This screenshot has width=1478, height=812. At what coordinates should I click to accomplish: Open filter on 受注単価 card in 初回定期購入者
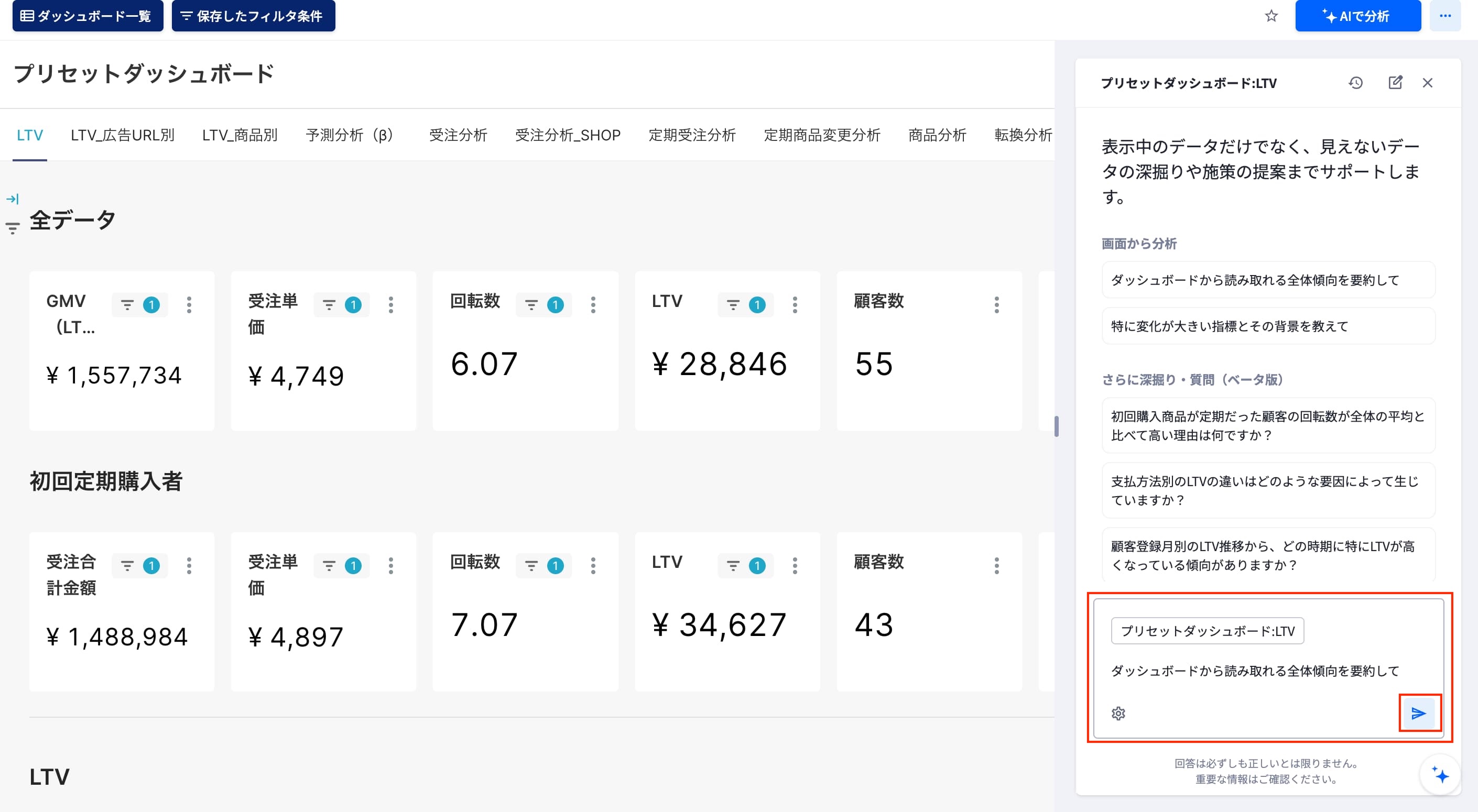(341, 565)
